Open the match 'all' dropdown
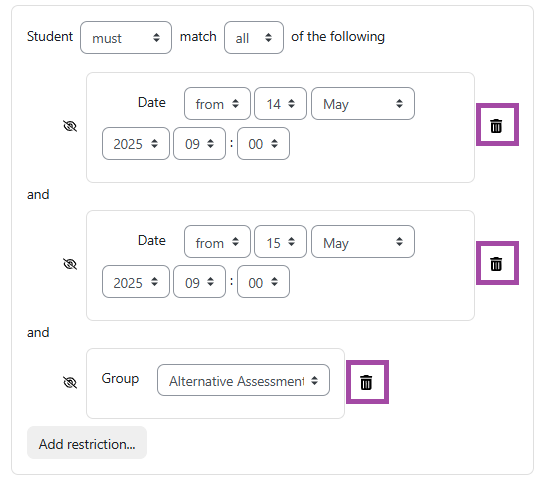The width and height of the screenshot is (543, 482). pos(254,37)
